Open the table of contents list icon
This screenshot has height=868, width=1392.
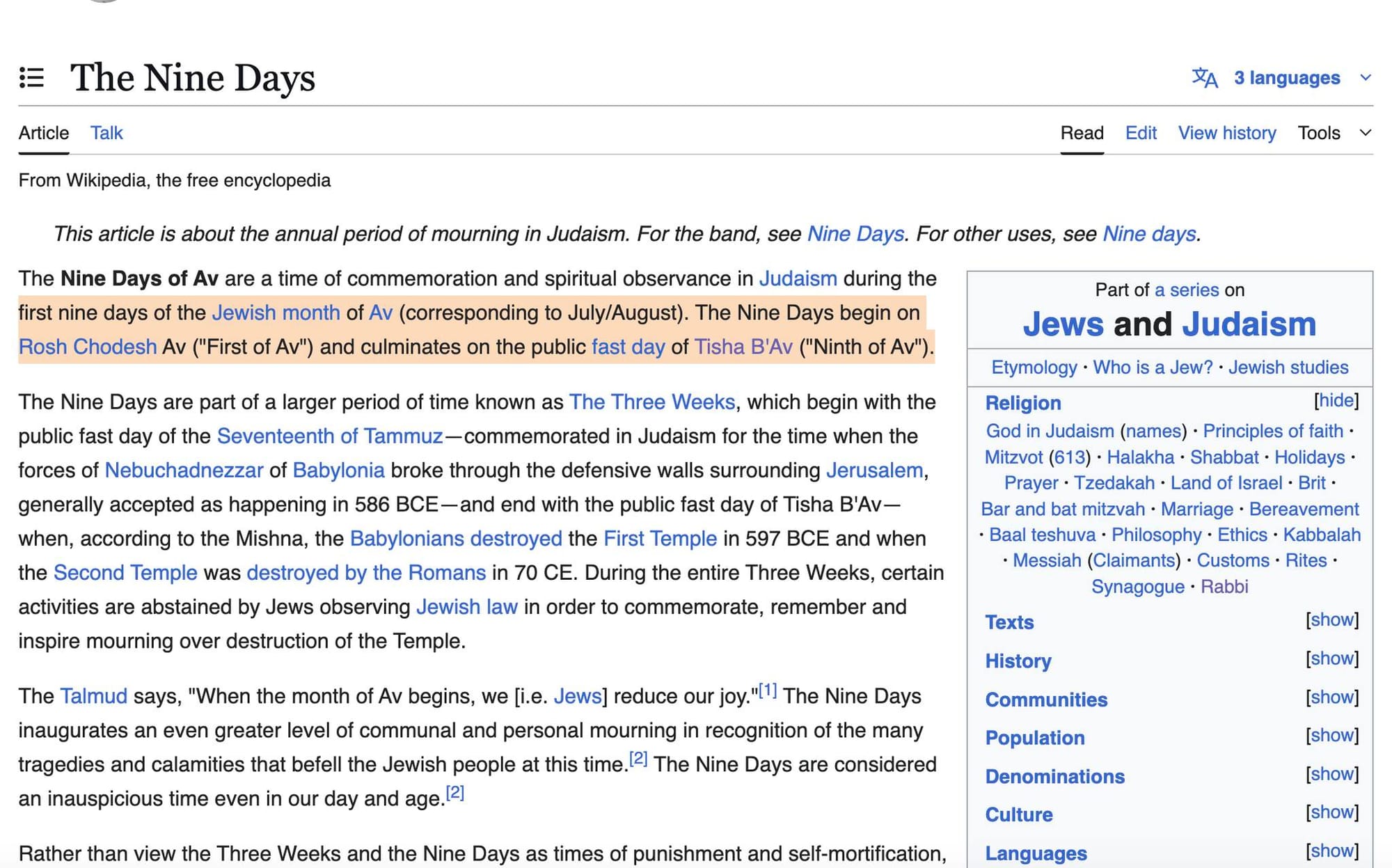[32, 77]
